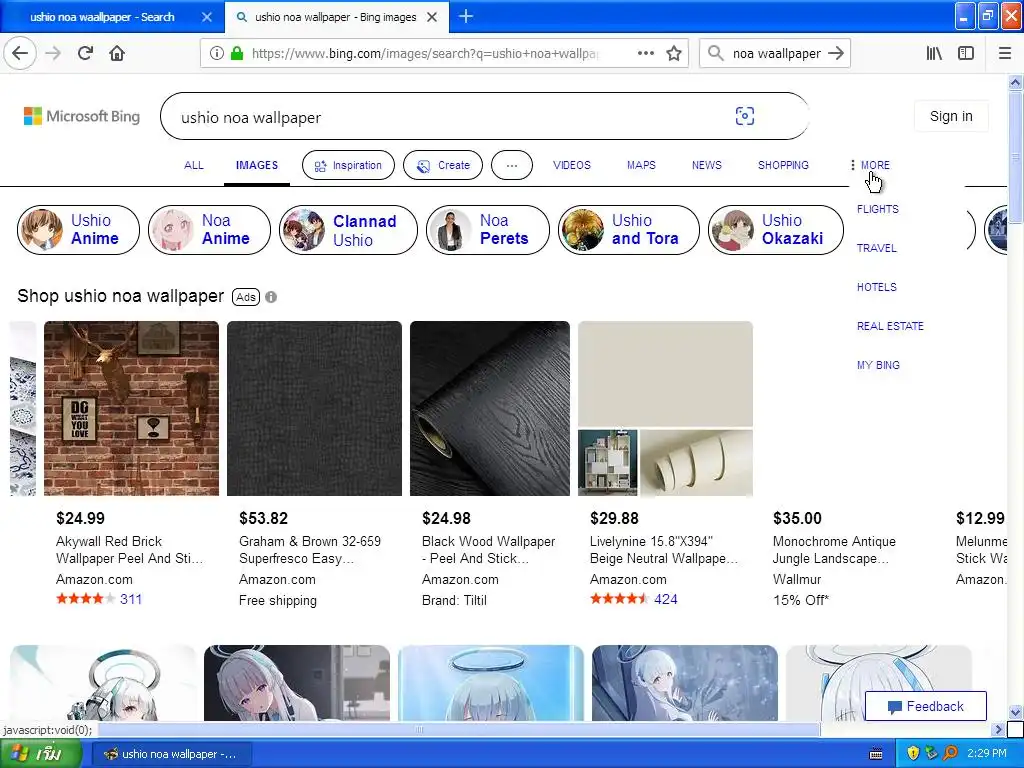The width and height of the screenshot is (1024, 768).
Task: Open the Livelynine Beige wallpaper product image
Action: [x=665, y=408]
